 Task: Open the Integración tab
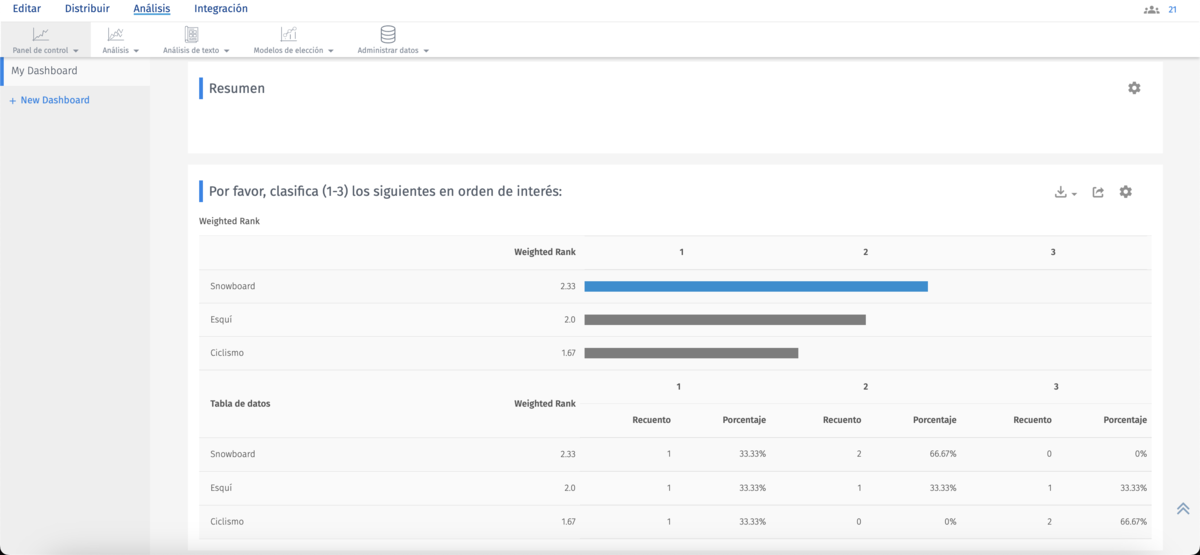click(x=221, y=9)
